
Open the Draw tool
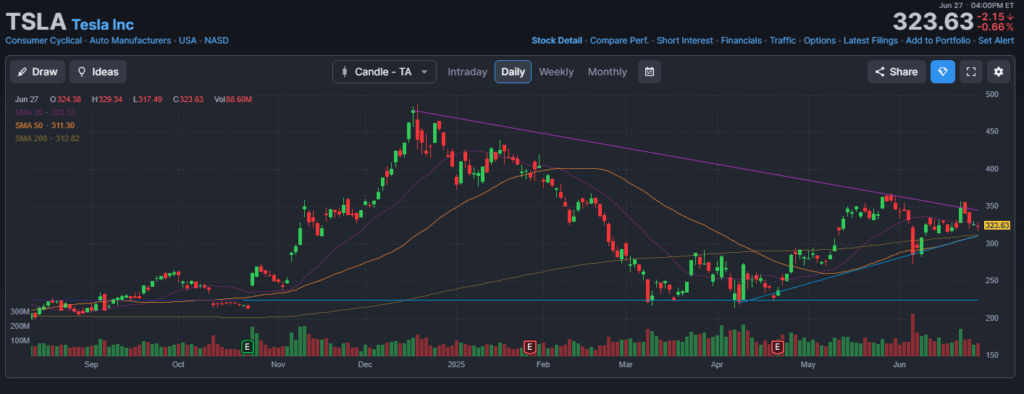point(38,72)
